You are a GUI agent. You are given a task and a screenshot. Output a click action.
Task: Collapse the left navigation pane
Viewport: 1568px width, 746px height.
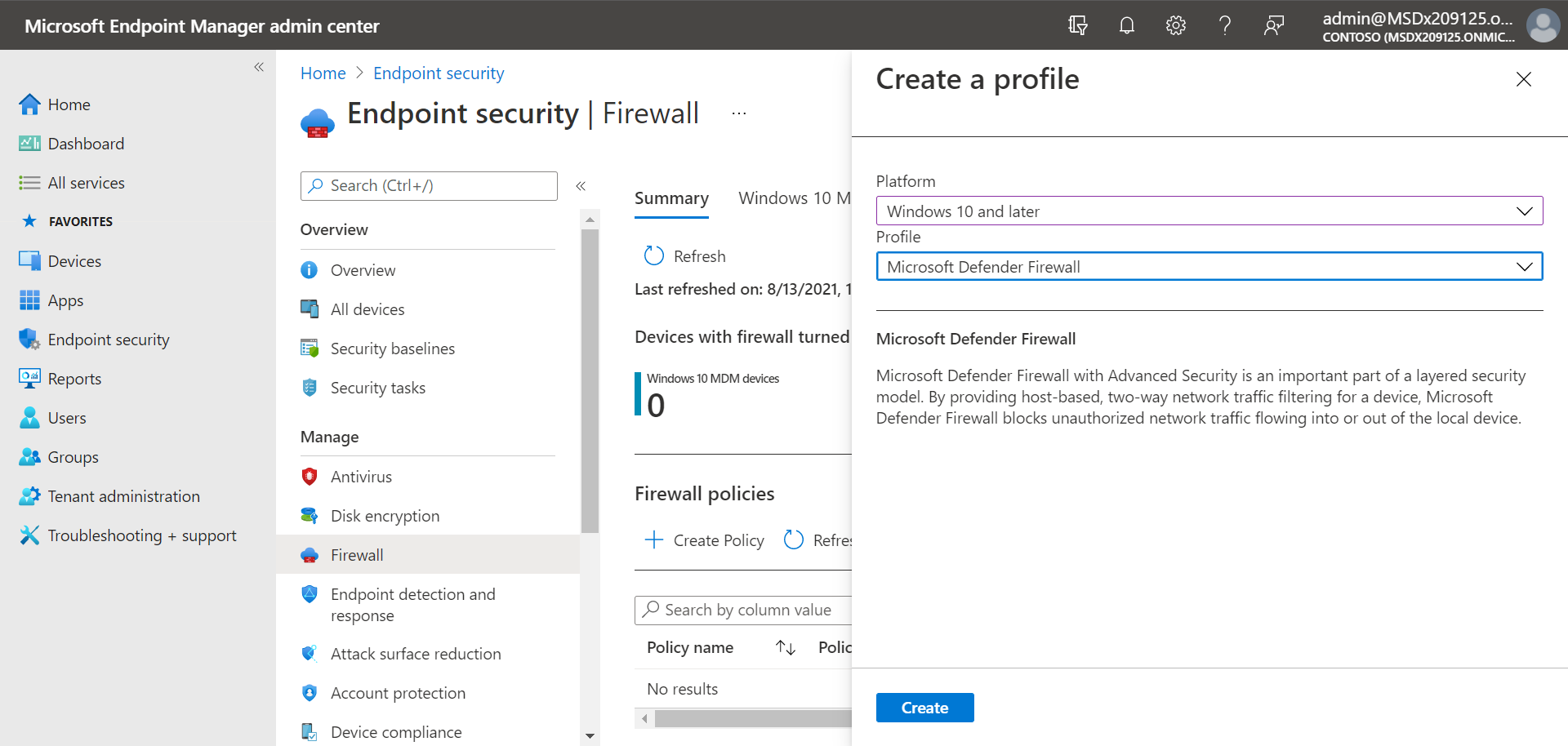tap(259, 66)
